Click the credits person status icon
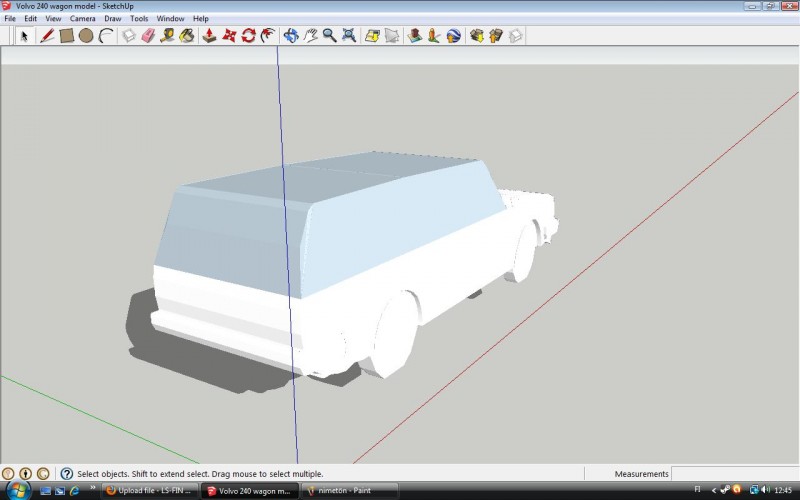The width and height of the screenshot is (800, 500). (x=26, y=473)
